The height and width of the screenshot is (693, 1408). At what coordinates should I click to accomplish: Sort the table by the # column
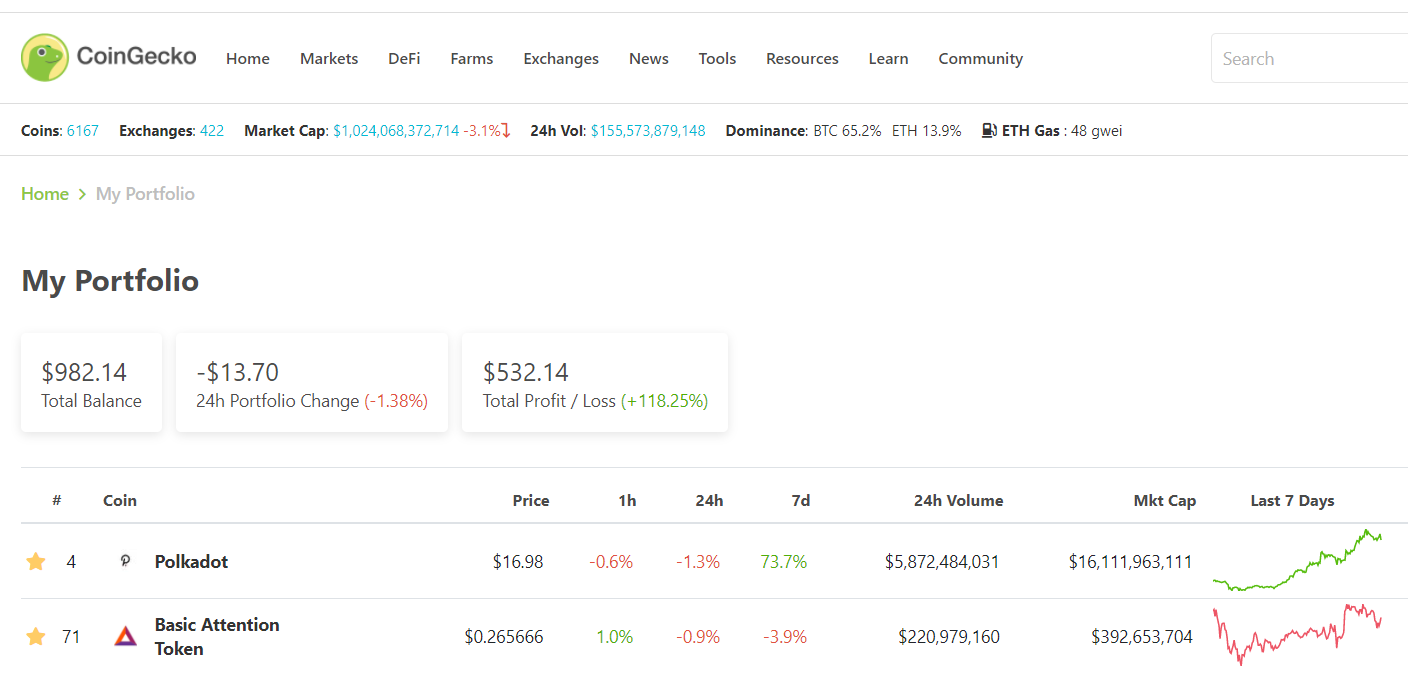pos(57,501)
